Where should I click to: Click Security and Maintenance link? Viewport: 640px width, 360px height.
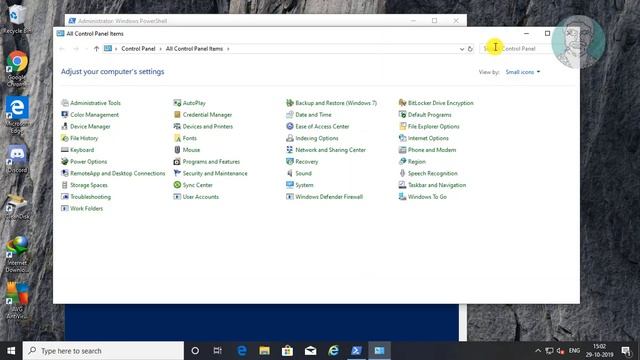coord(215,173)
